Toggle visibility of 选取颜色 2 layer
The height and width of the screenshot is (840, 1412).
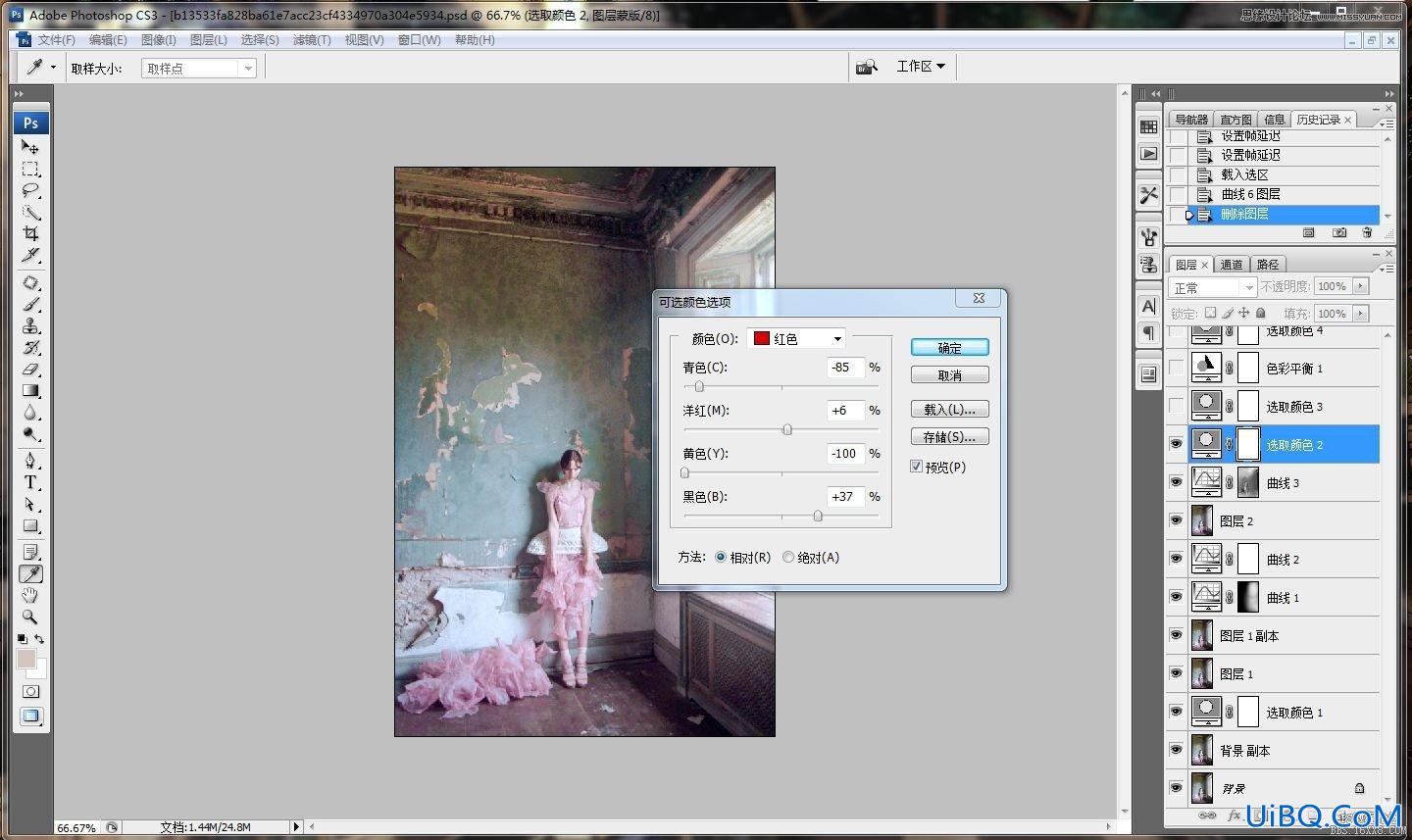(x=1176, y=444)
